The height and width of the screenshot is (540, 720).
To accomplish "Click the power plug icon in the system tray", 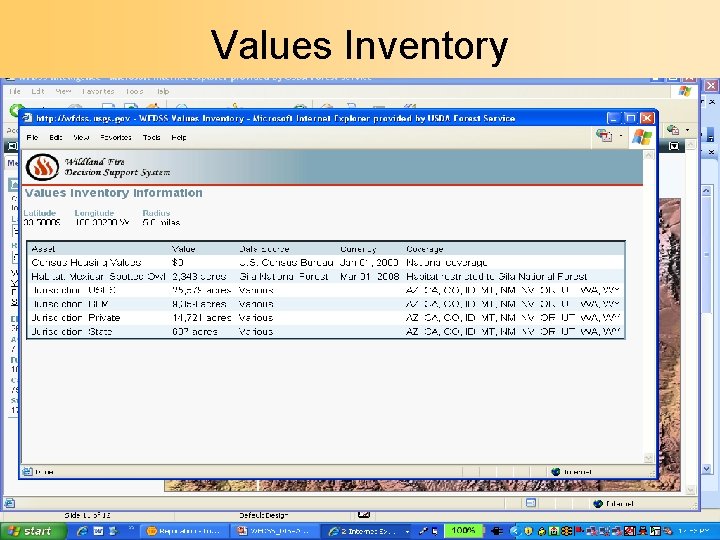I will [x=497, y=531].
